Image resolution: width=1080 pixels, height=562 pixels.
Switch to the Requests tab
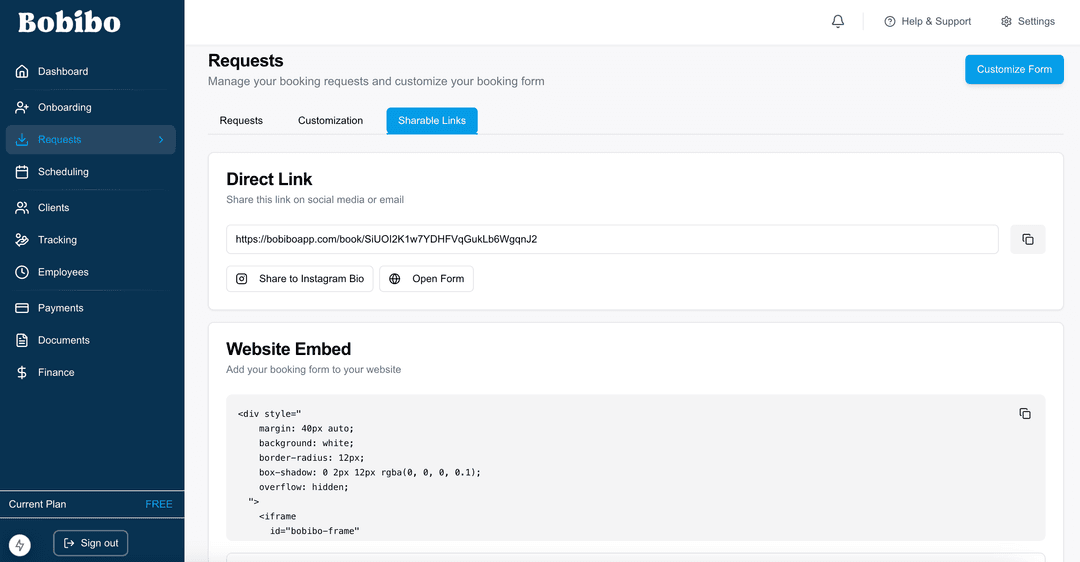point(241,121)
